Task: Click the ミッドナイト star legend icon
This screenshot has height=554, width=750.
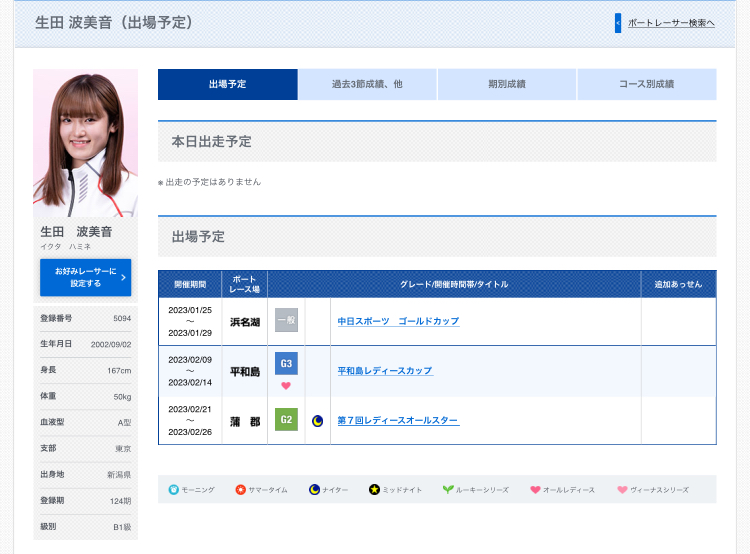Action: [x=374, y=490]
